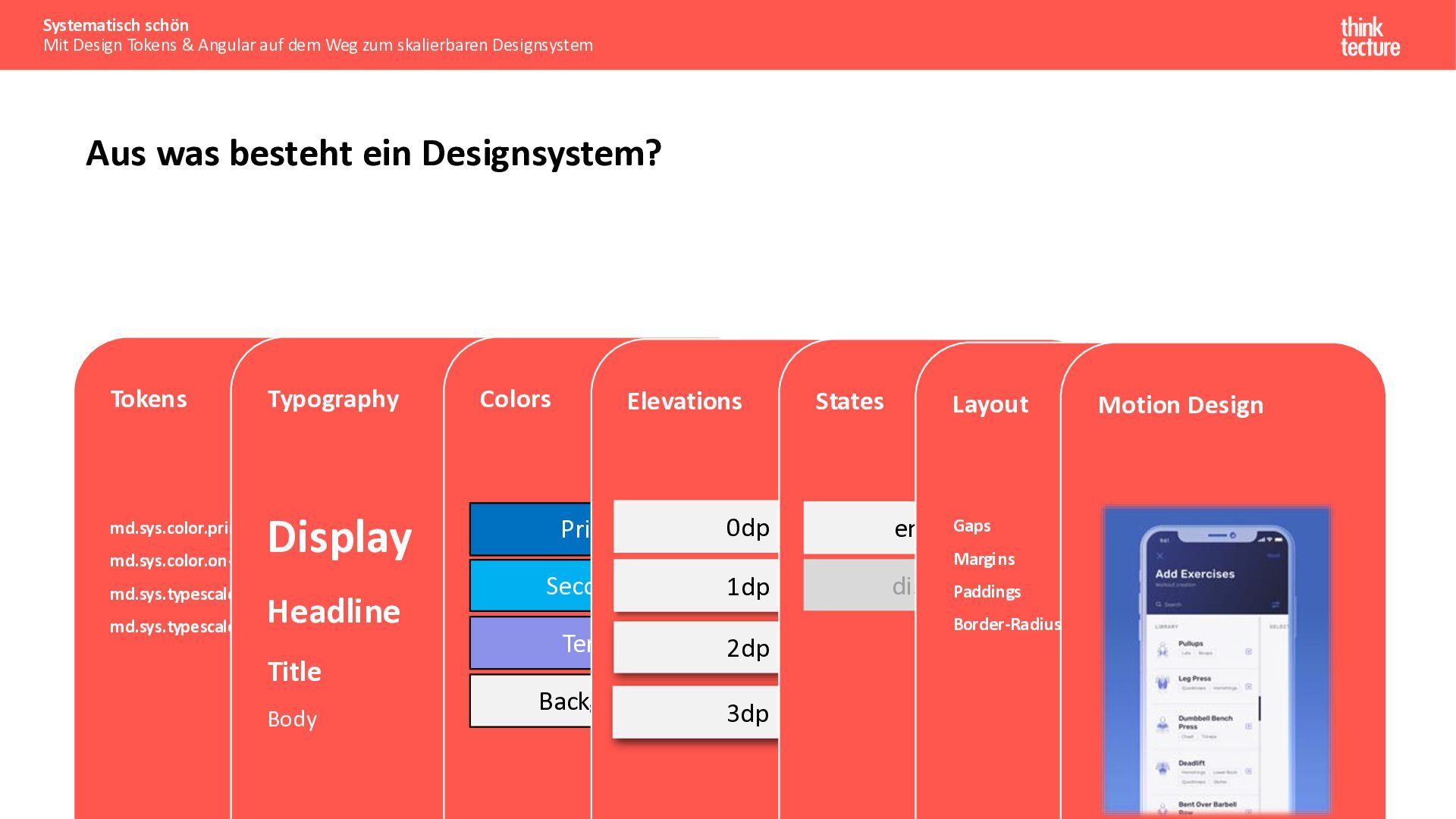Select the 2dp elevation box

pos(695,648)
